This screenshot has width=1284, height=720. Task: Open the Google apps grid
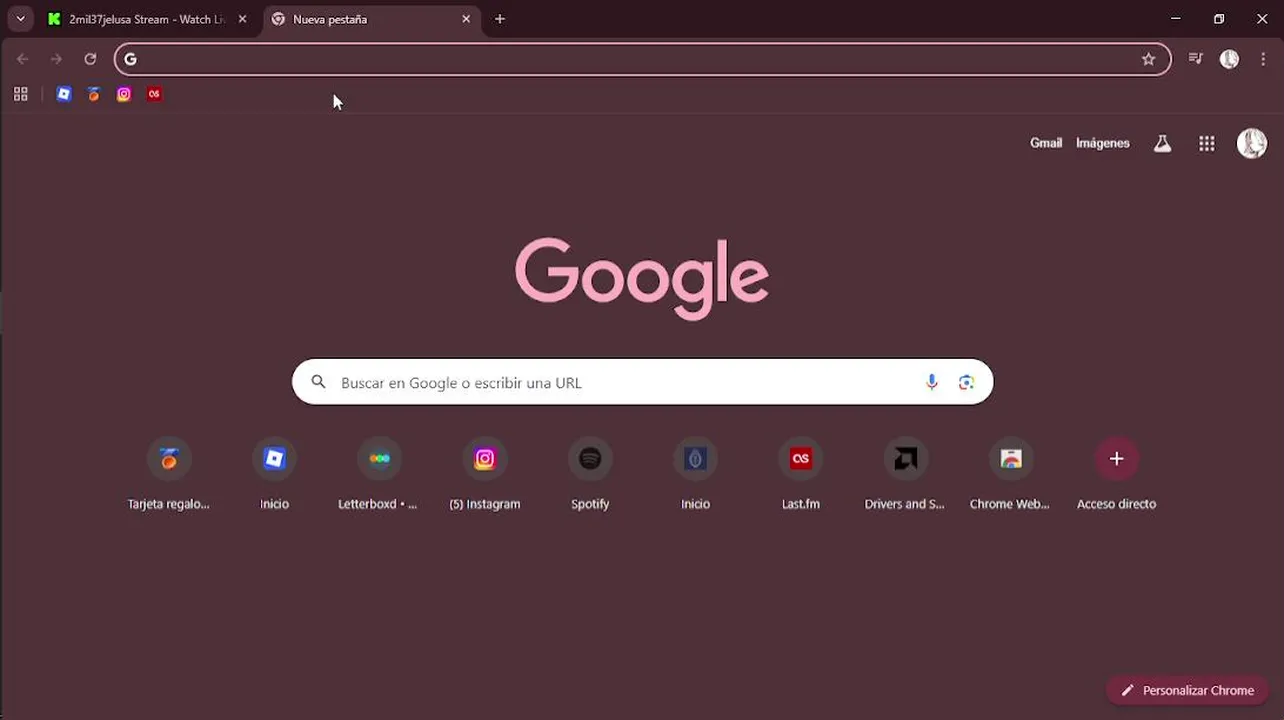[x=1207, y=143]
